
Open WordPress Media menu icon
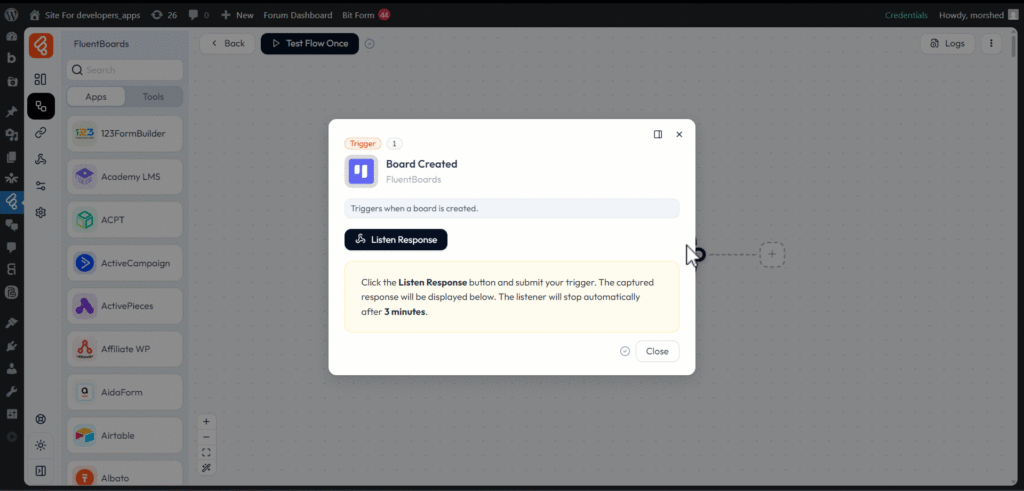pyautogui.click(x=11, y=135)
